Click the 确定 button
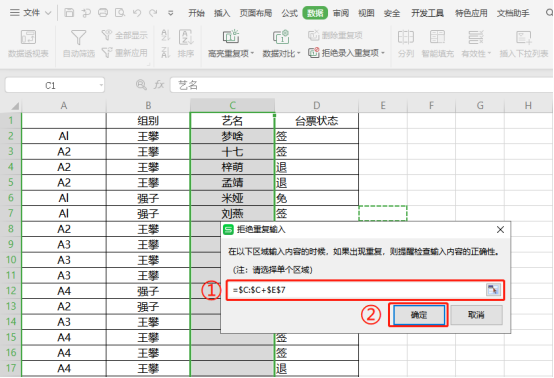554x378 pixels. [x=419, y=314]
